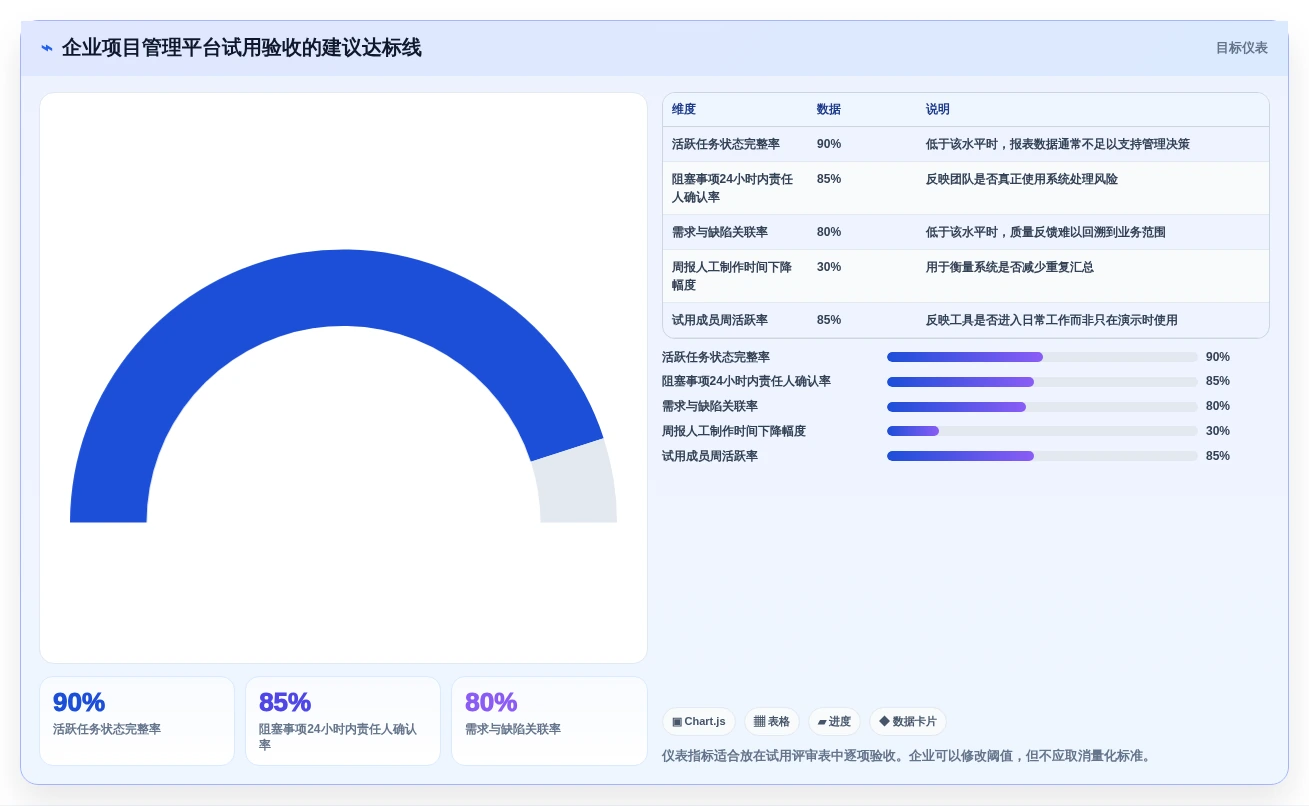Click 30% label beside the progress bar
1309x806 pixels.
1218,431
